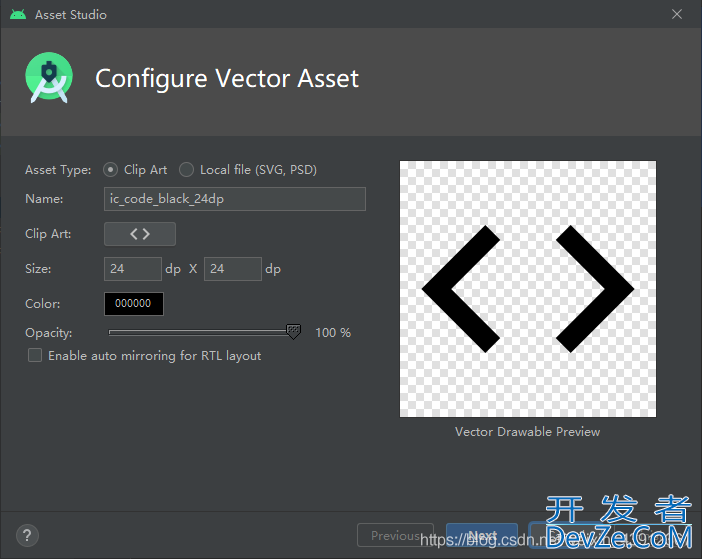Click the 'Vector Drawable Preview' caption
Screen dimensions: 702x559
point(527,431)
